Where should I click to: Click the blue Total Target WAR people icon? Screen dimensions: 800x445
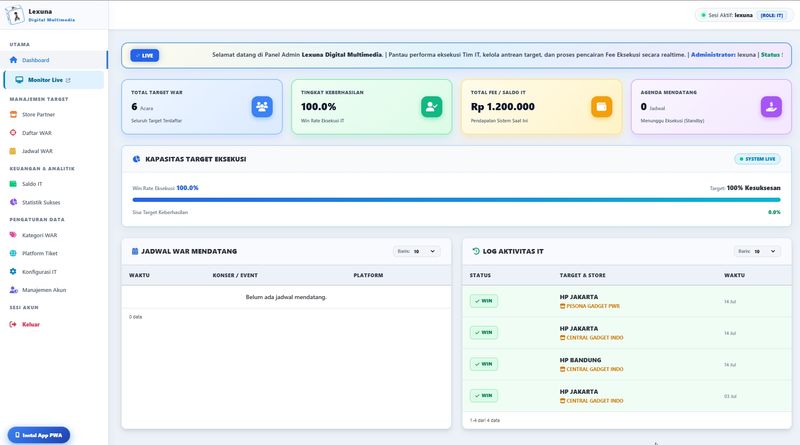[x=262, y=107]
